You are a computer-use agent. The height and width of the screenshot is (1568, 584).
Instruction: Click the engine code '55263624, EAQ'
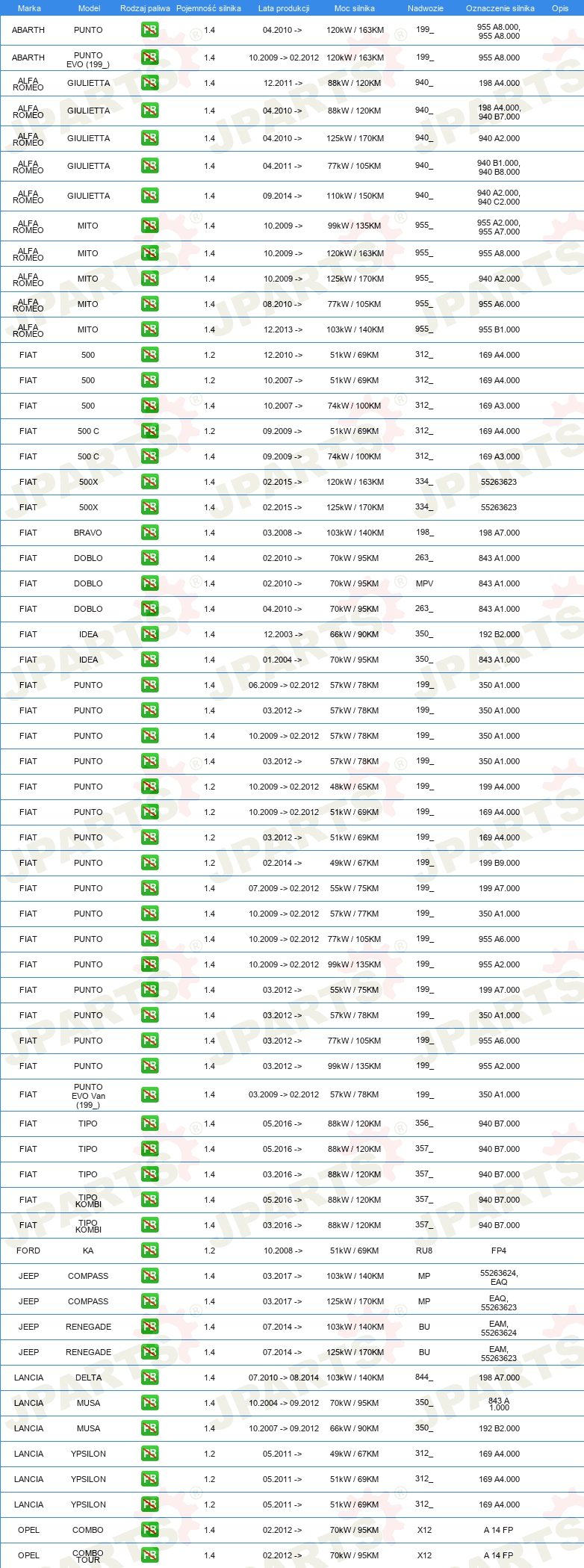[x=499, y=1277]
